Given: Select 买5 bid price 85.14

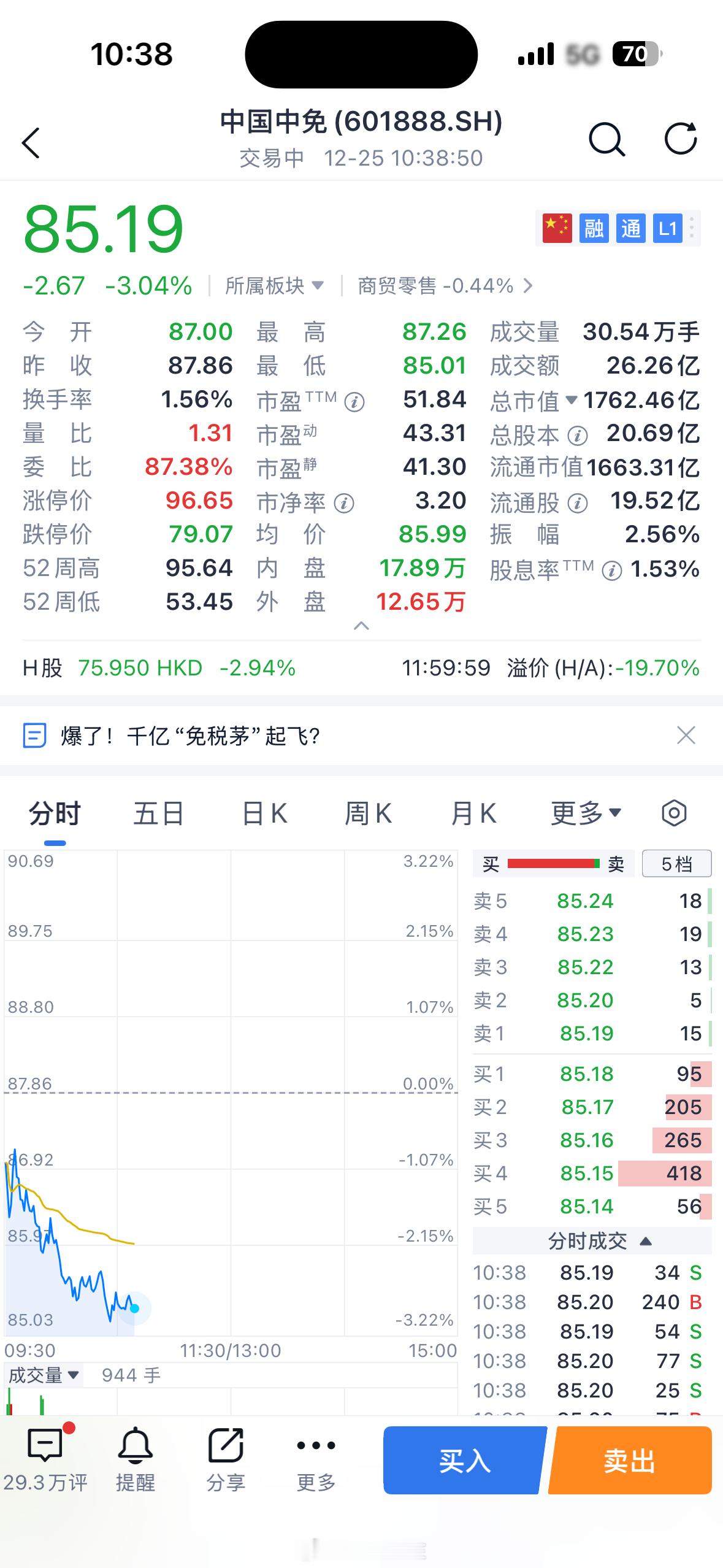Looking at the screenshot, I should pos(592,1206).
